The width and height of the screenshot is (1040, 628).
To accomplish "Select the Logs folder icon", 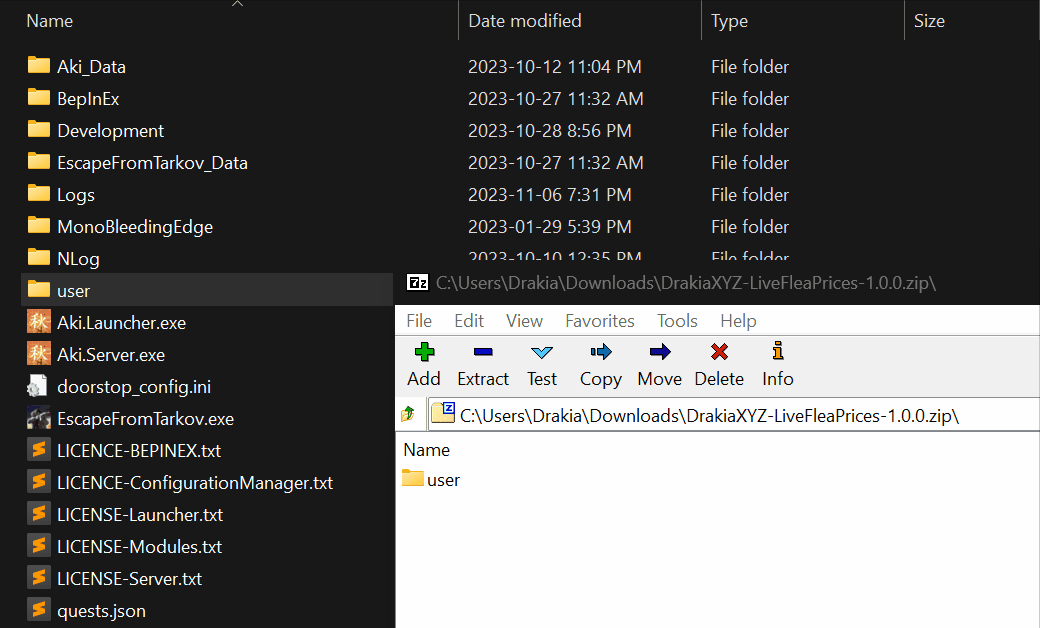I will click(x=38, y=193).
